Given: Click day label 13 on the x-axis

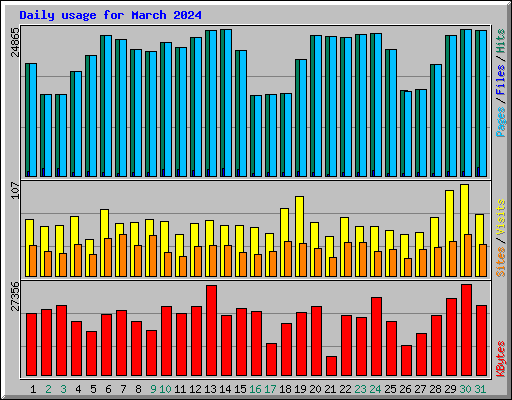Looking at the screenshot, I should click(x=210, y=389).
